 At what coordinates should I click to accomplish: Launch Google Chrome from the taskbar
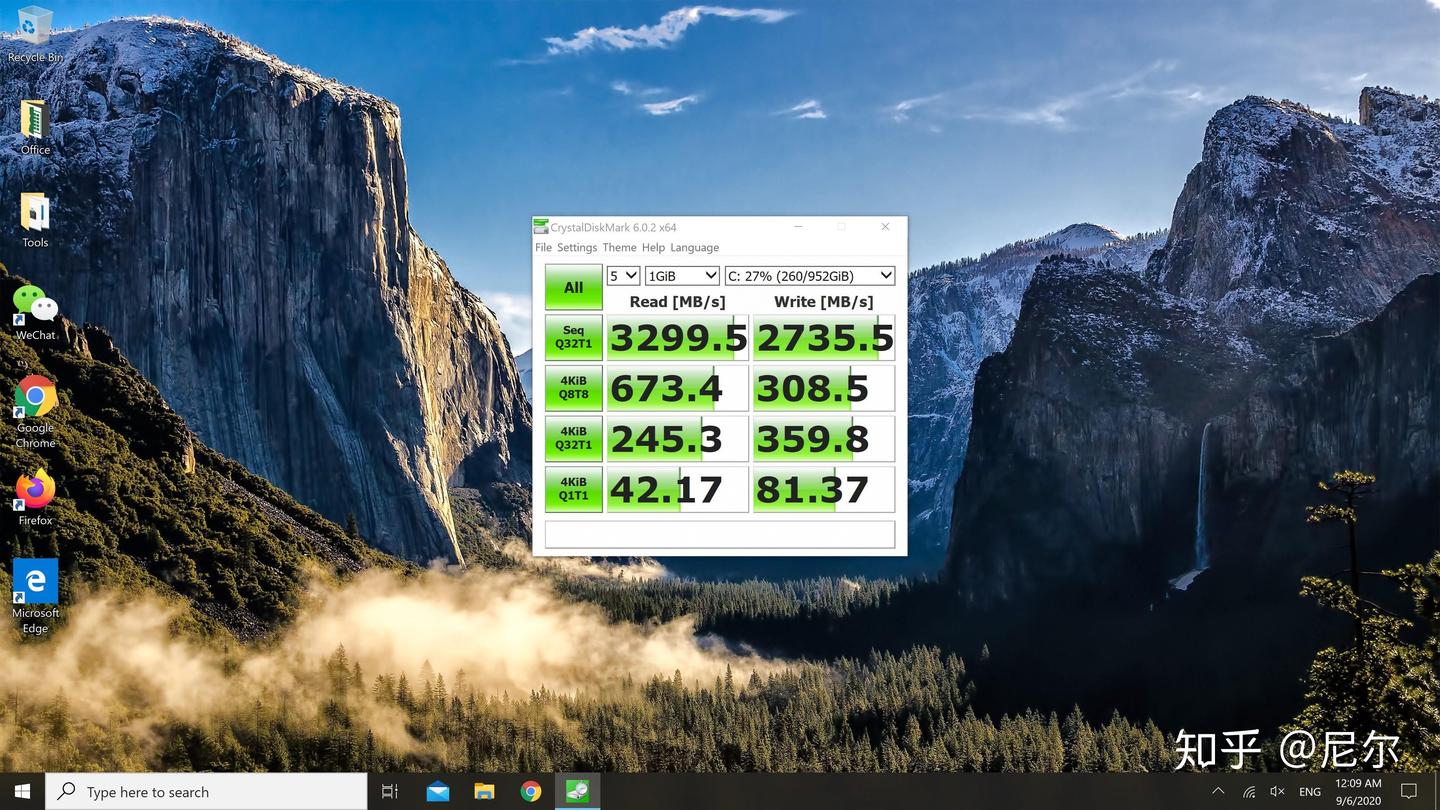(x=530, y=791)
